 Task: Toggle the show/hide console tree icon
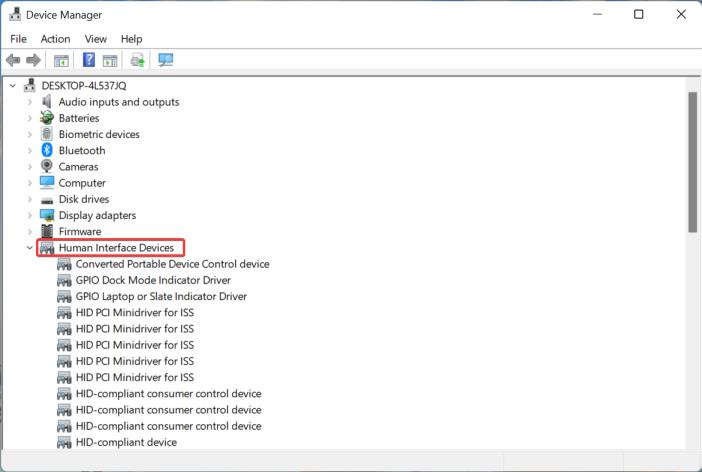pyautogui.click(x=61, y=60)
